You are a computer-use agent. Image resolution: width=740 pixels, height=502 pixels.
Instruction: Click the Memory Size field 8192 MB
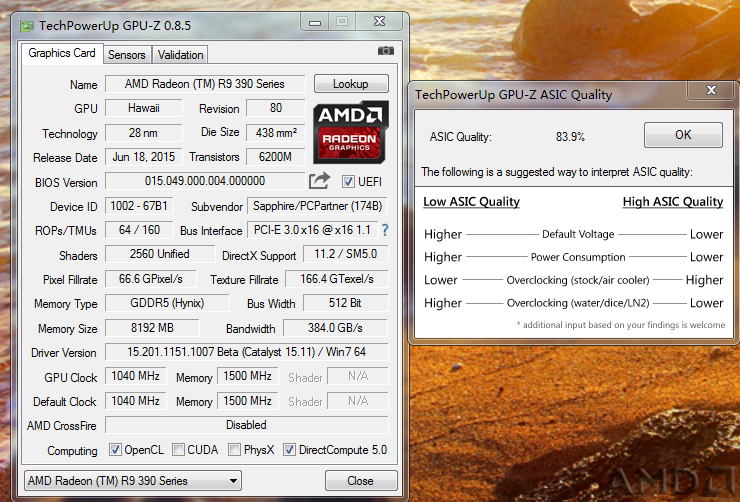152,328
